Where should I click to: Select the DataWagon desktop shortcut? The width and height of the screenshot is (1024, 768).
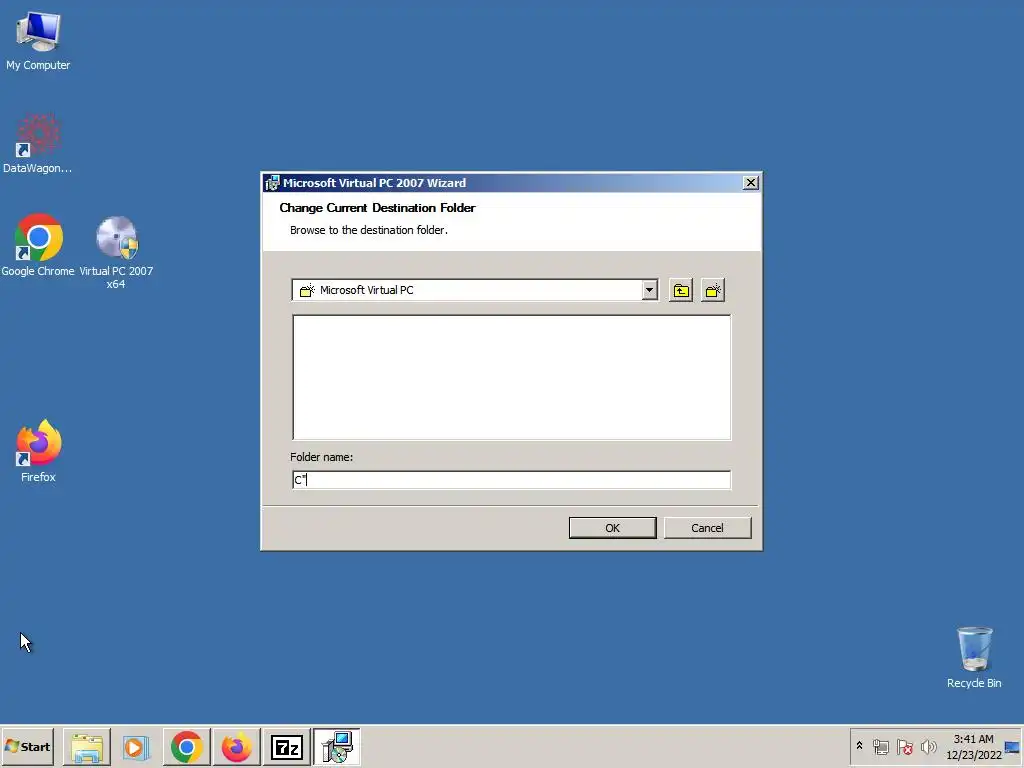(x=38, y=144)
